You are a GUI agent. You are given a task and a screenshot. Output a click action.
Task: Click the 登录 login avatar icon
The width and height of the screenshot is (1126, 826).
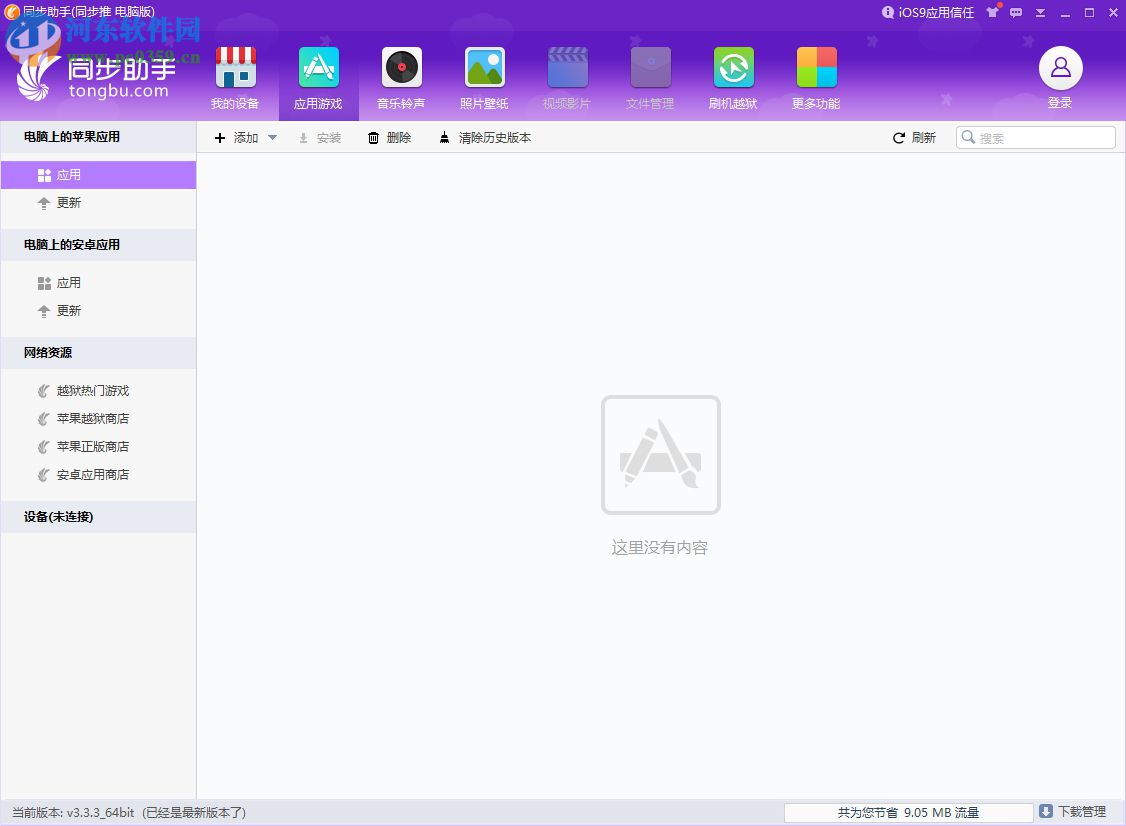(1061, 68)
